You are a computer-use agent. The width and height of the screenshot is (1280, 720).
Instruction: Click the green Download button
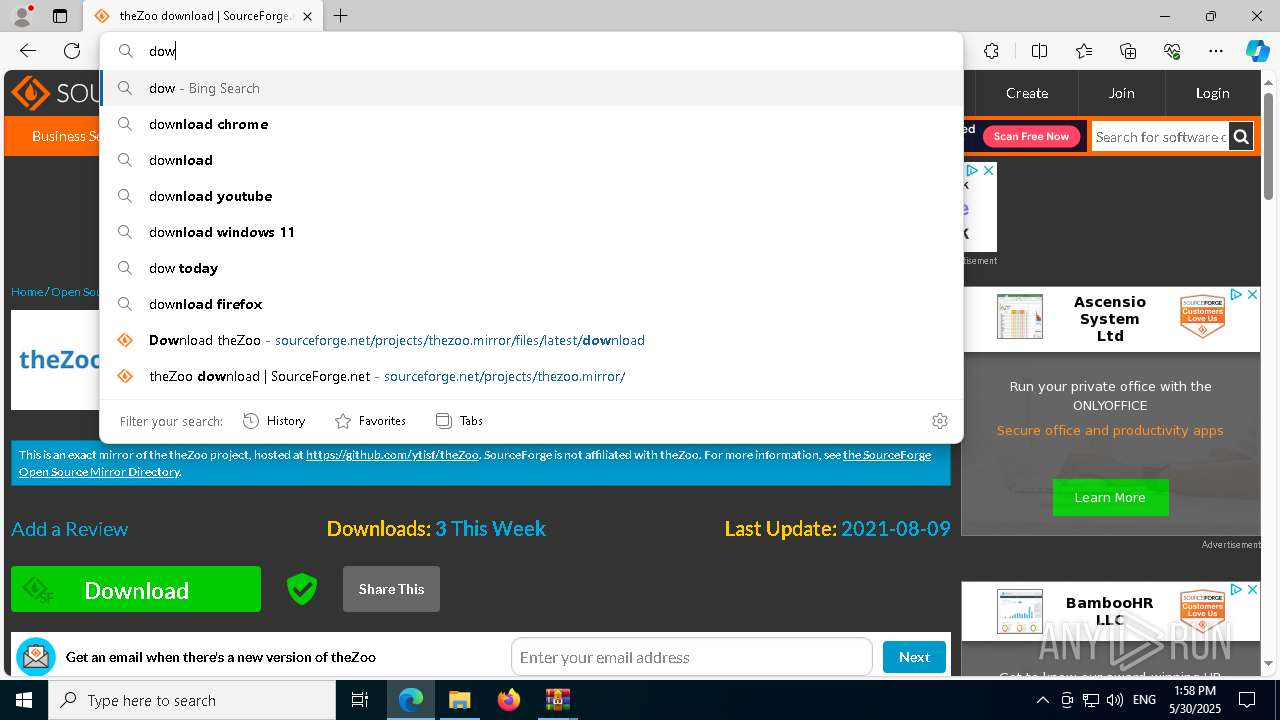pyautogui.click(x=136, y=590)
